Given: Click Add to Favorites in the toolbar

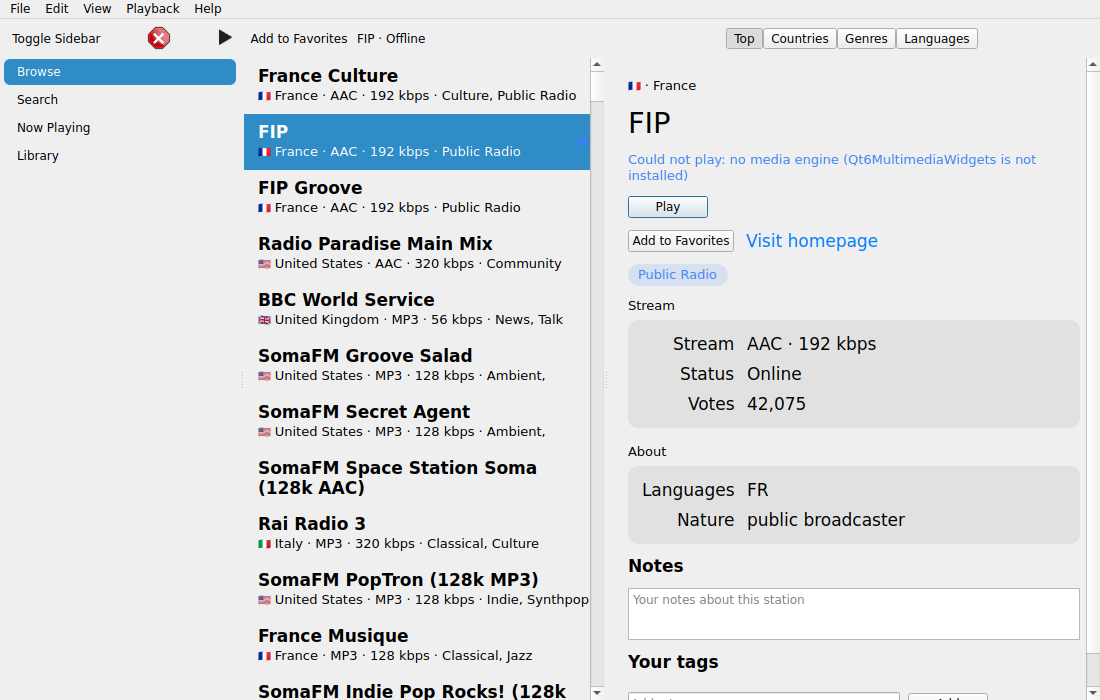Looking at the screenshot, I should tap(299, 39).
